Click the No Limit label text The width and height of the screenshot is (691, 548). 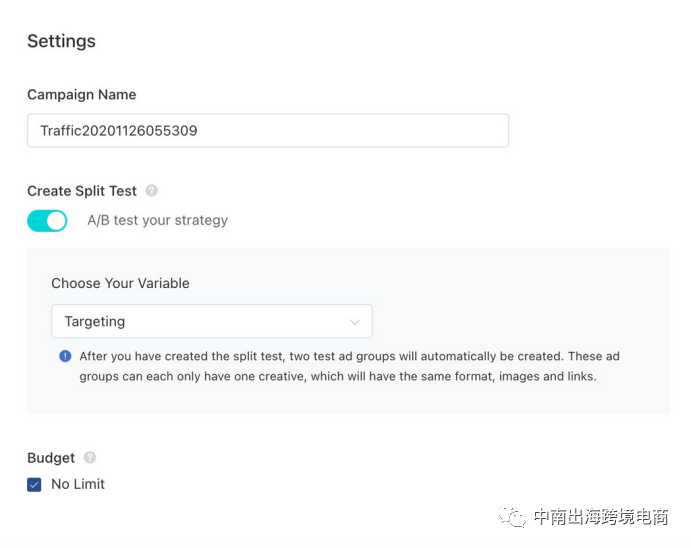coord(78,484)
